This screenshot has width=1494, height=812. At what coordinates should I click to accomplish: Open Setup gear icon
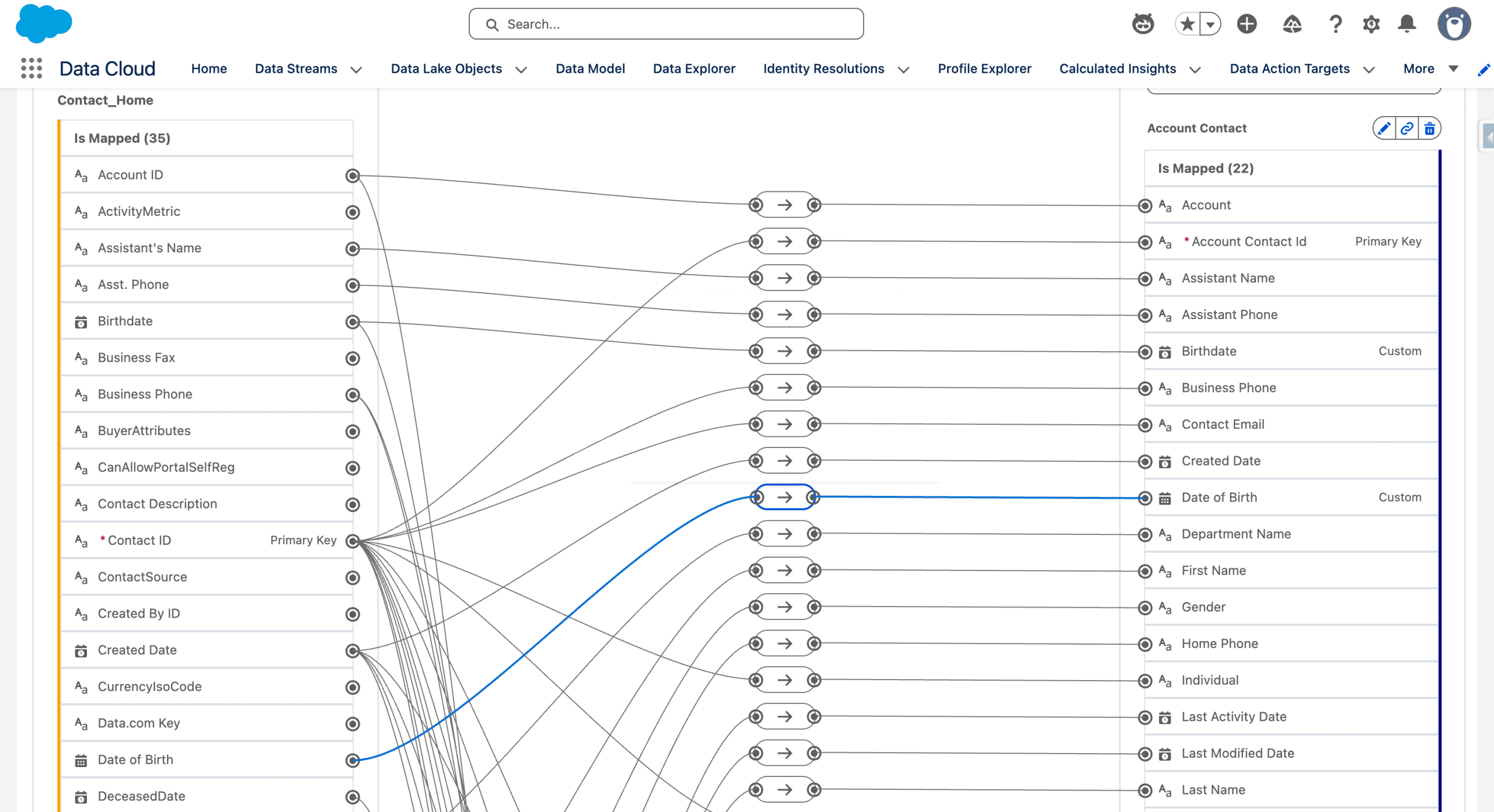point(1371,24)
